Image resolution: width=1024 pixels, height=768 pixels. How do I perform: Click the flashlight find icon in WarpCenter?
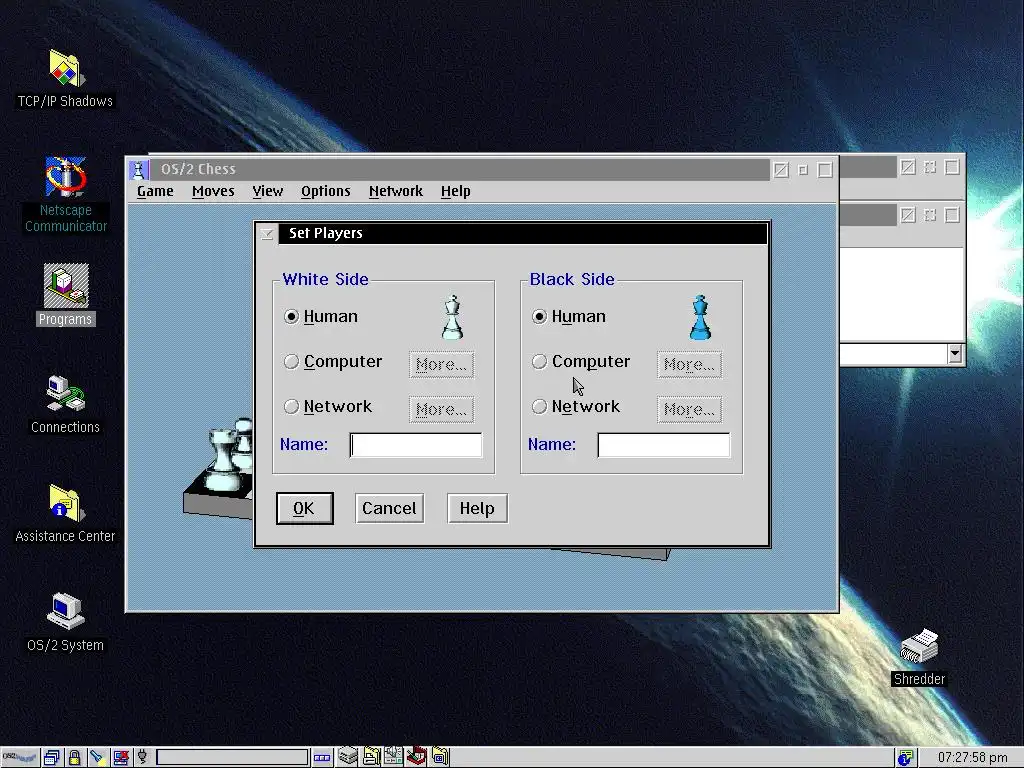[x=97, y=758]
